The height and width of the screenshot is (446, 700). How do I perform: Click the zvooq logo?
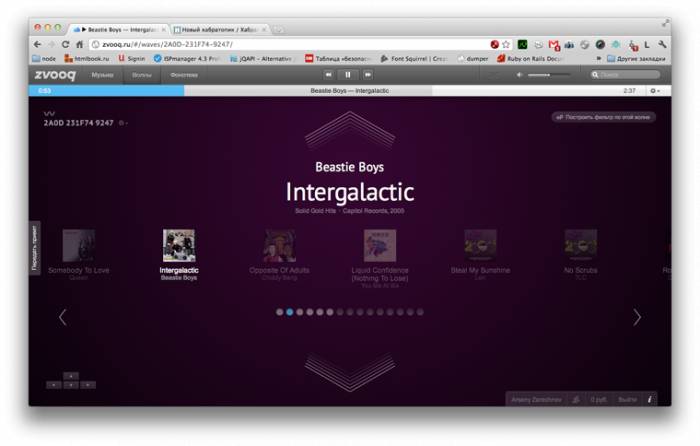coord(55,75)
